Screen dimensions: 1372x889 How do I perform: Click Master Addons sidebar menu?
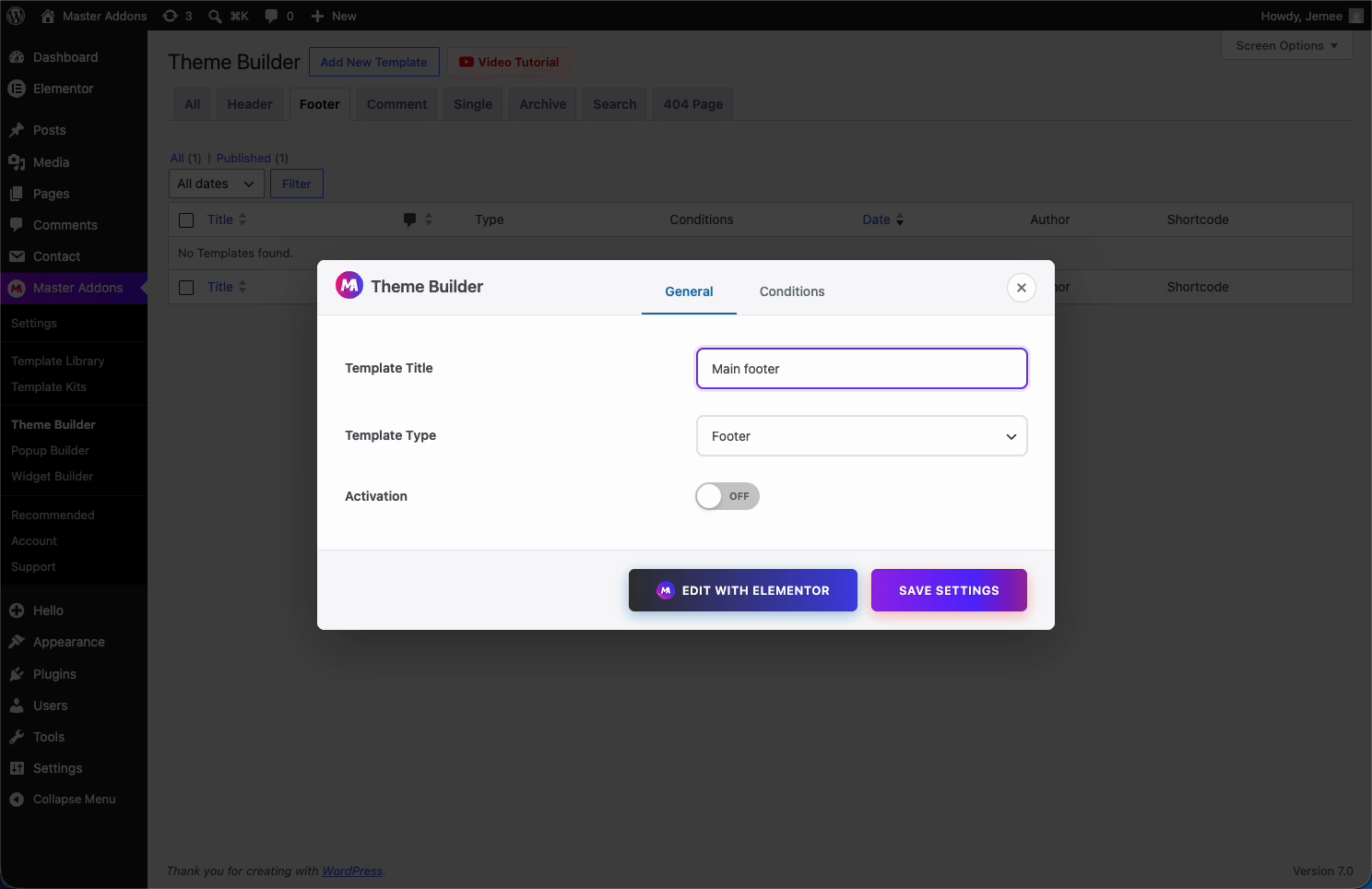pyautogui.click(x=74, y=288)
